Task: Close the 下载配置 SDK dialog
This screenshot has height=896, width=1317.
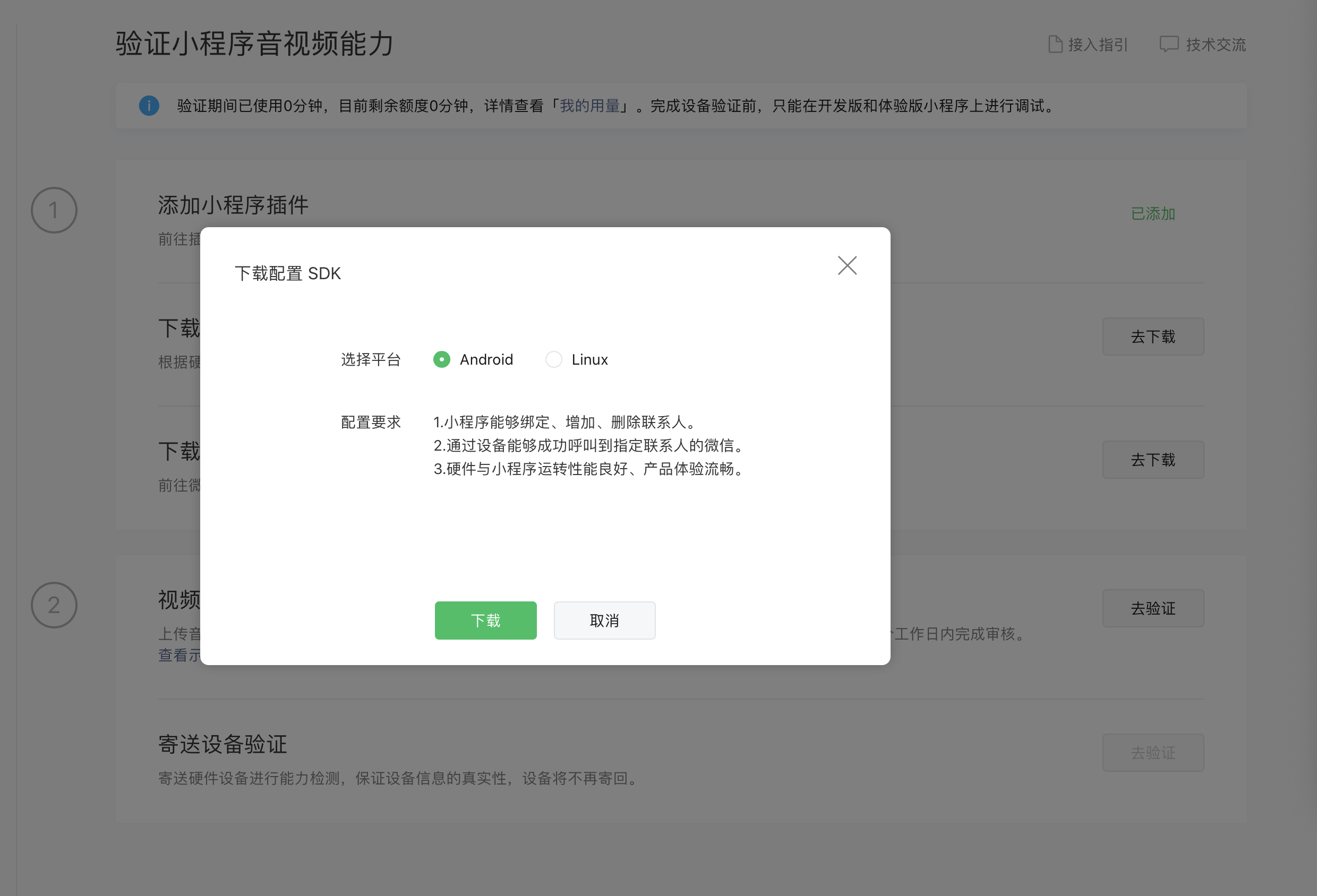Action: click(x=846, y=265)
